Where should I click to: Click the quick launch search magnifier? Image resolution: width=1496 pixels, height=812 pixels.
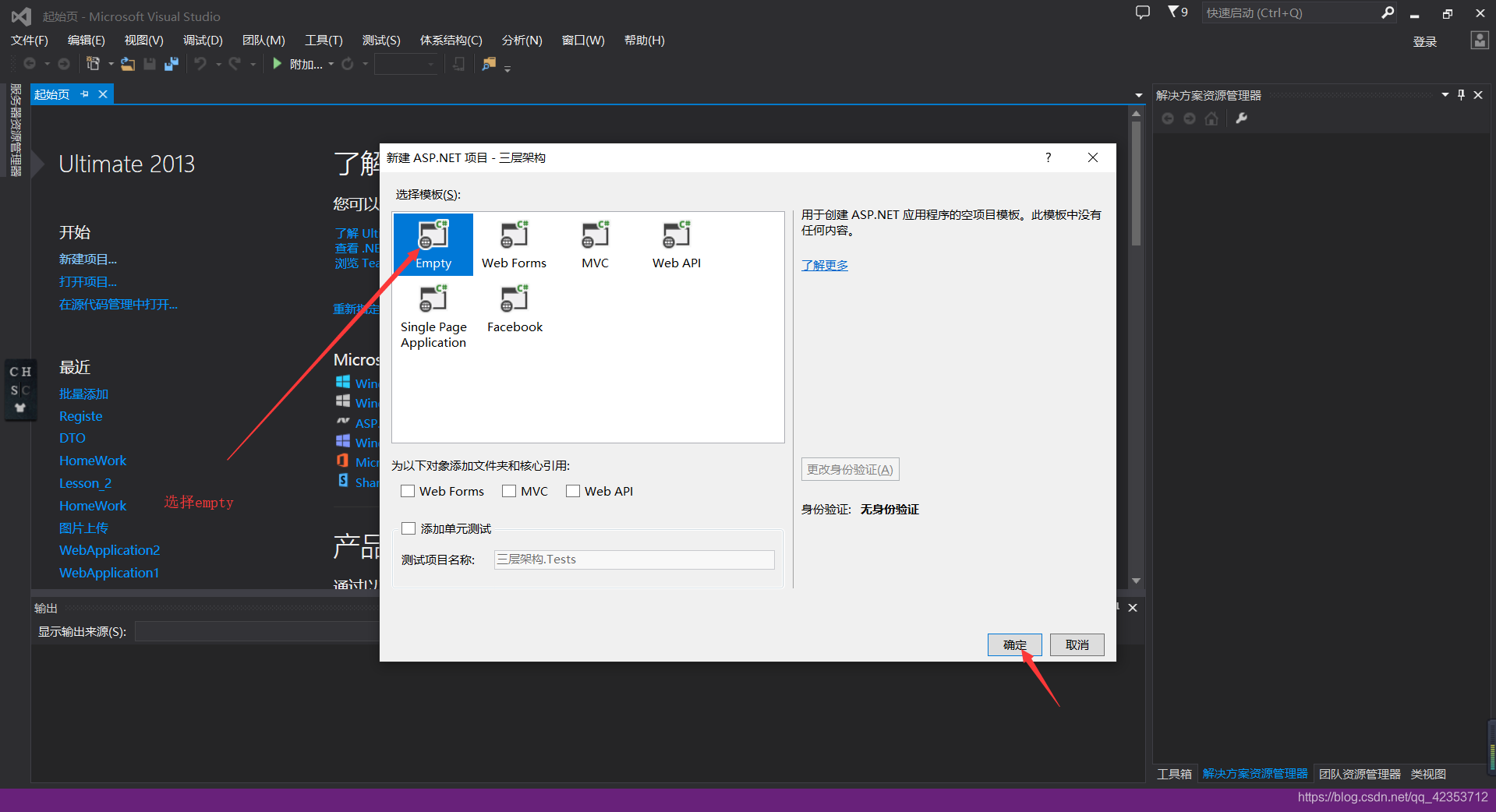1388,12
